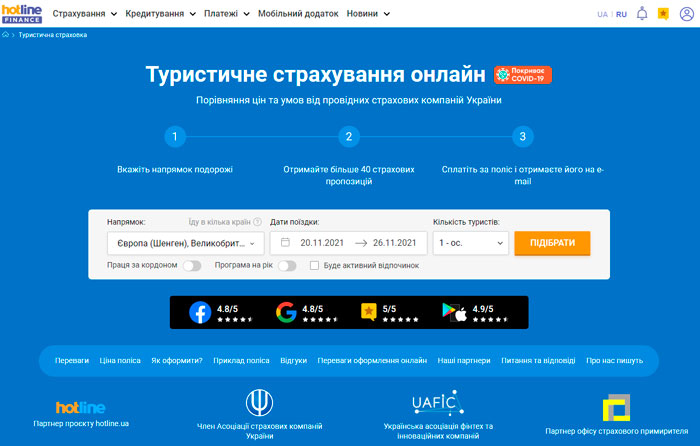Click the Google rating icon
Screen dimensions: 700x446
pos(286,313)
